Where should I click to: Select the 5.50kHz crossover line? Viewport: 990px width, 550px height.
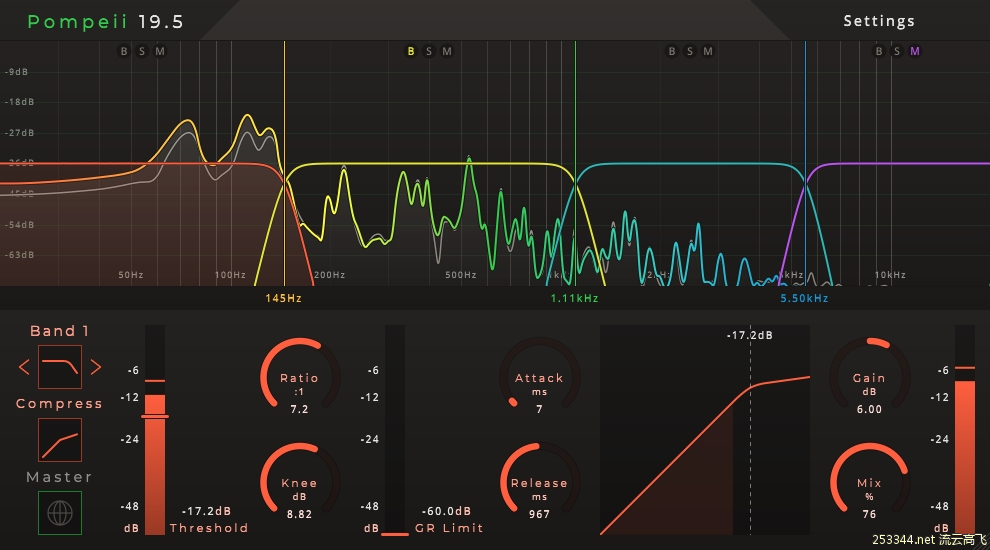tap(805, 163)
